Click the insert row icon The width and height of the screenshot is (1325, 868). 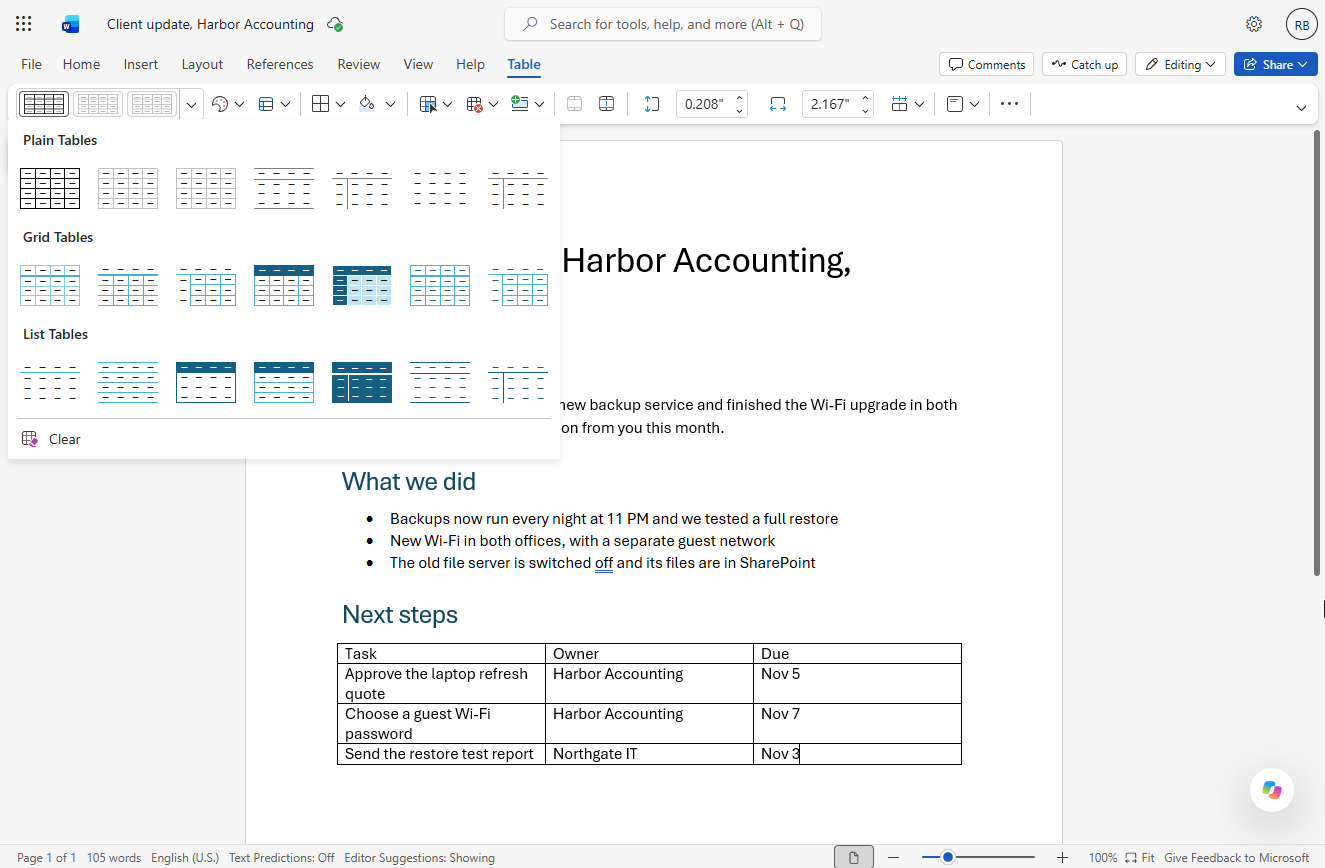(520, 104)
